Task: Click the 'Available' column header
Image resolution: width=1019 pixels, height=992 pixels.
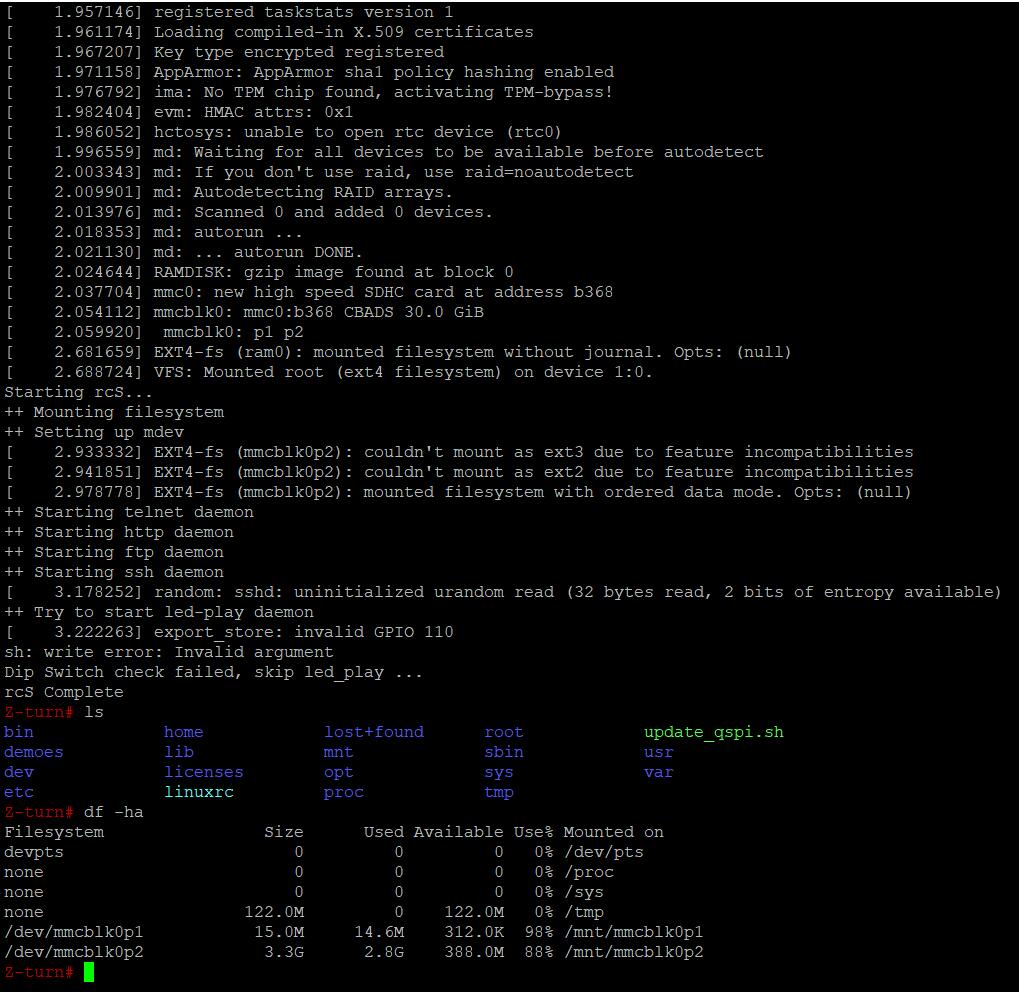Action: (458, 832)
